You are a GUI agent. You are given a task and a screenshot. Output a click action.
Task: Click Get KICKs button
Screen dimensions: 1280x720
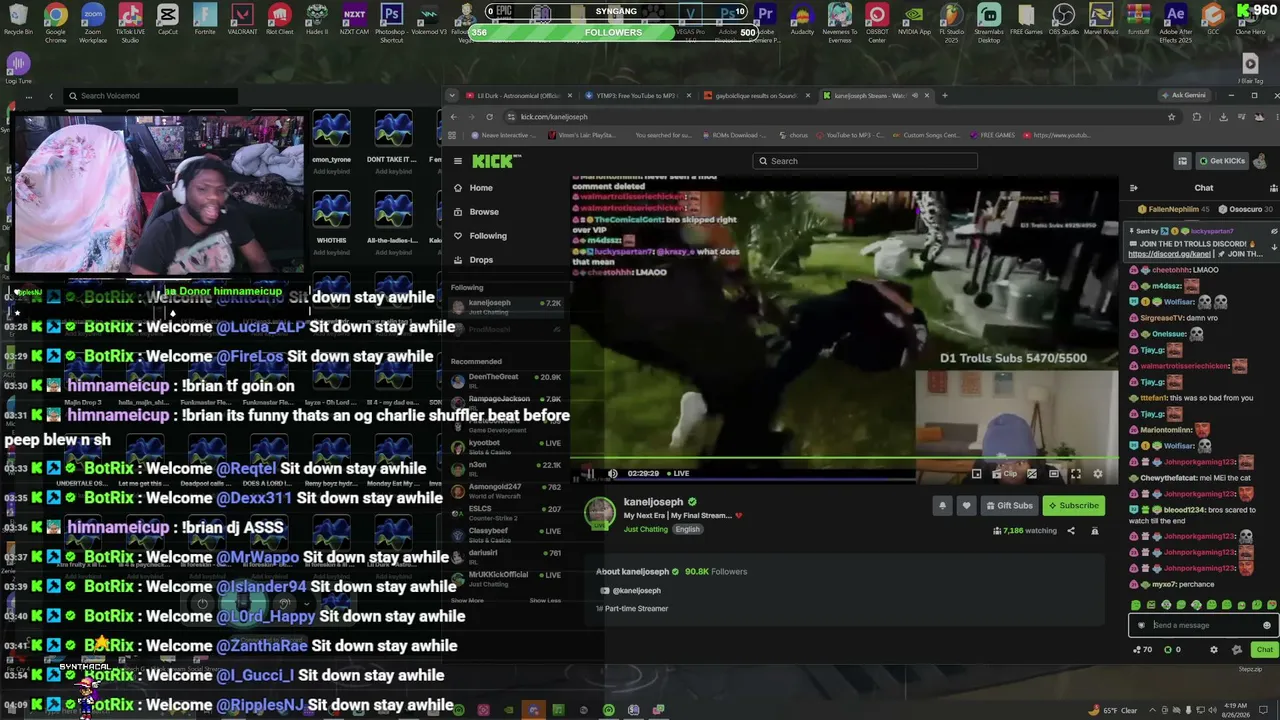(x=1220, y=161)
